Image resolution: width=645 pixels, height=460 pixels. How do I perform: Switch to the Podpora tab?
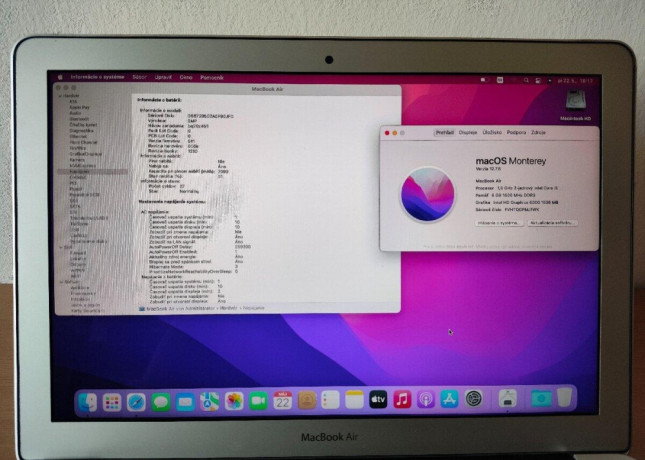tap(516, 132)
